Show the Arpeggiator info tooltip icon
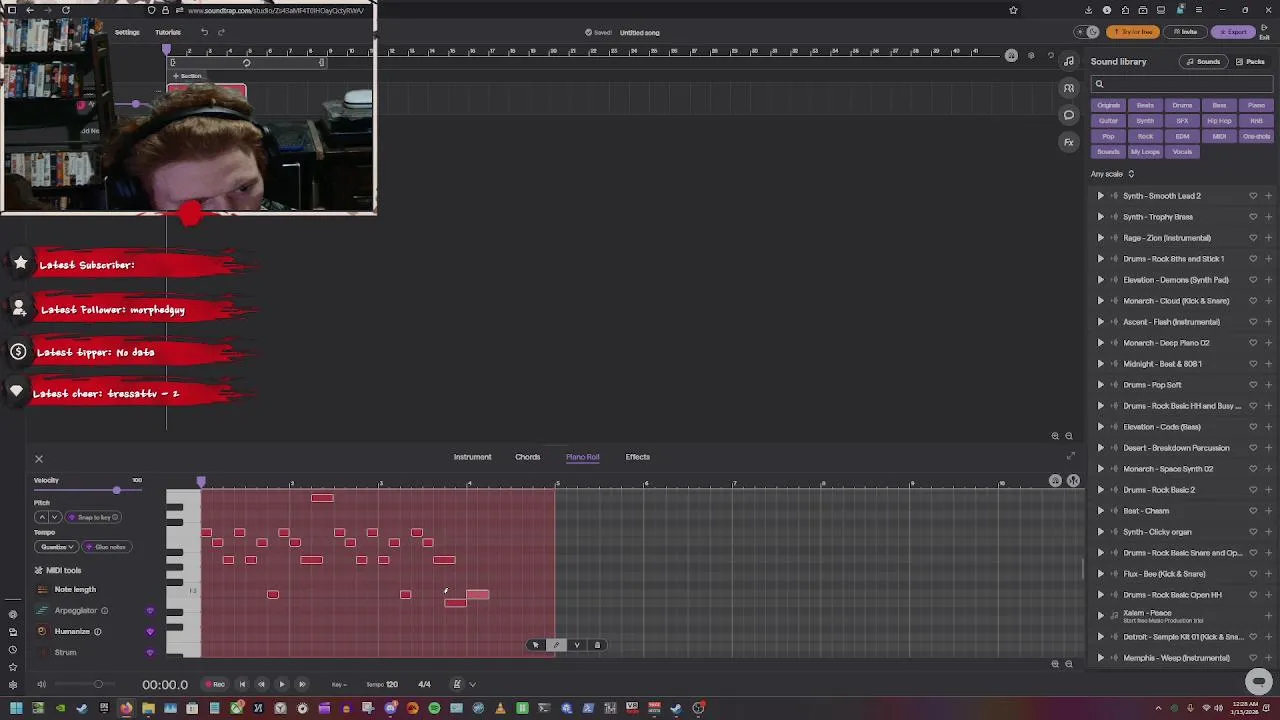This screenshot has width=1280, height=720. tap(105, 611)
